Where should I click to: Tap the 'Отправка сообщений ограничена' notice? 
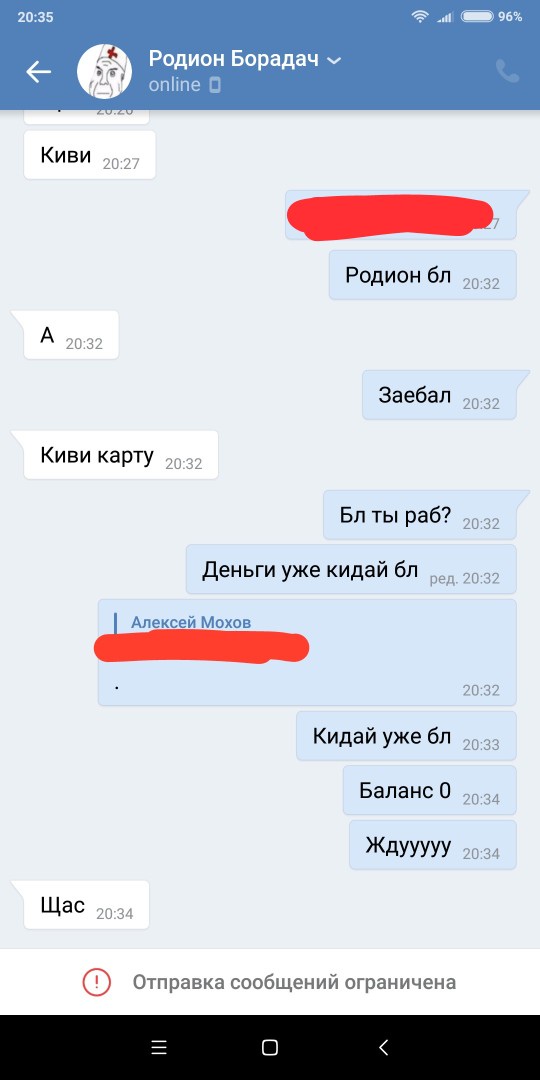click(294, 982)
